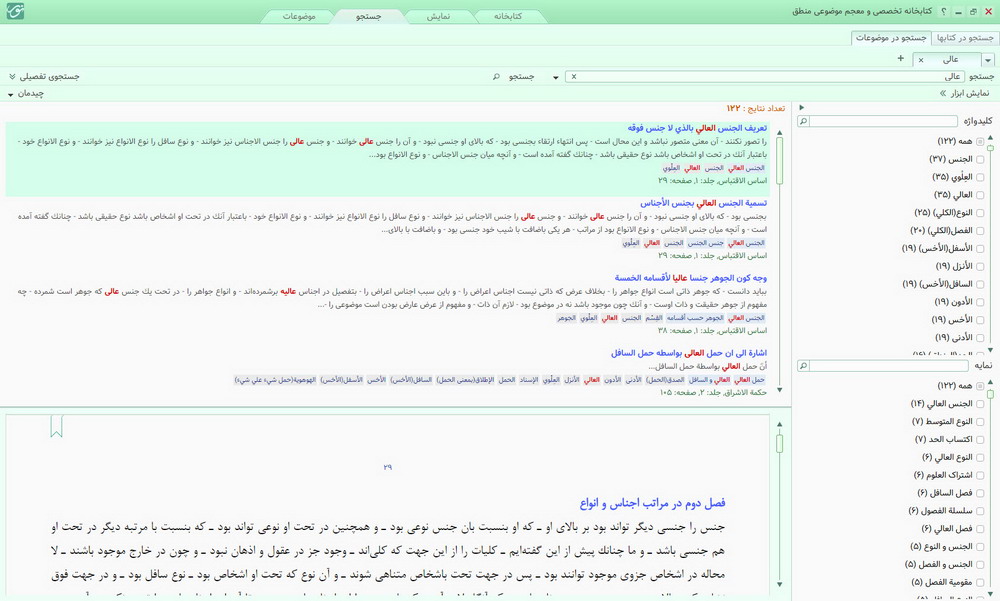This screenshot has height=601, width=1000.
Task: Open result وجه كون الجوهر جنسا عاليا
Action: [691, 278]
